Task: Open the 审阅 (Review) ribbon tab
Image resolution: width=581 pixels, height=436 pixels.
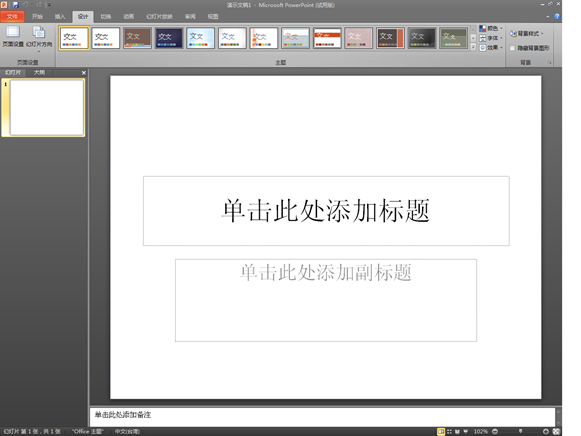Action: point(190,16)
